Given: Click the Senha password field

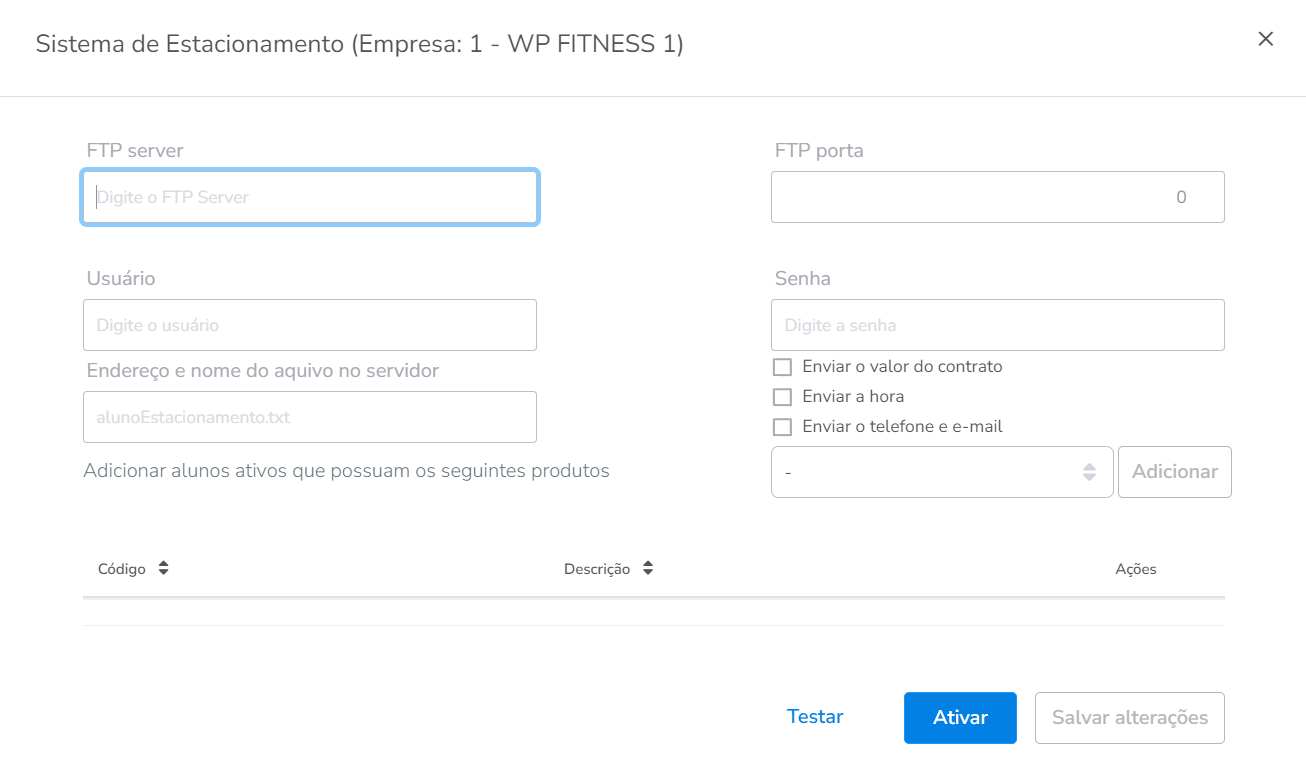Looking at the screenshot, I should (x=997, y=325).
